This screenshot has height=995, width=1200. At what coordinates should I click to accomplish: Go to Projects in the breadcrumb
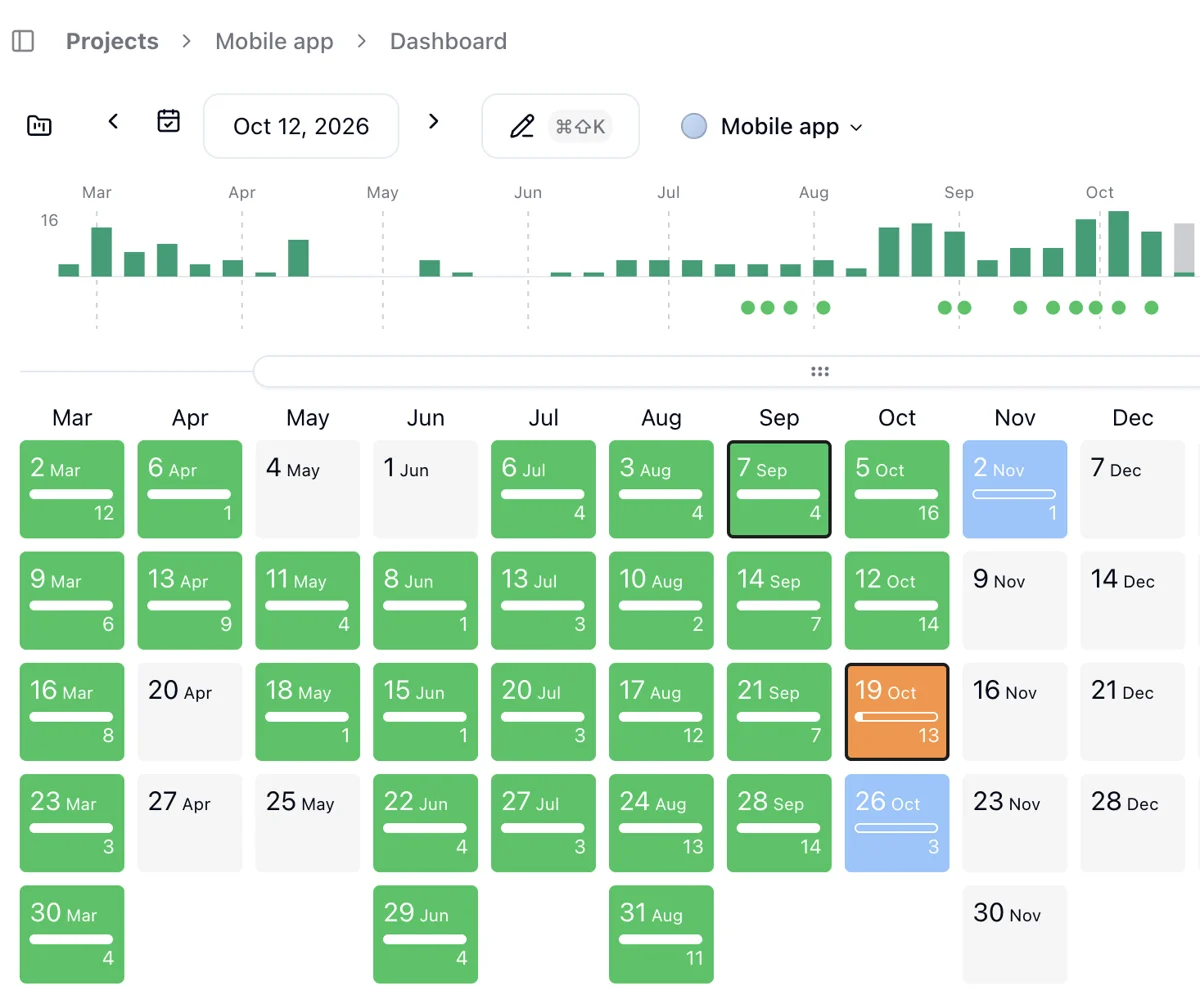click(112, 41)
